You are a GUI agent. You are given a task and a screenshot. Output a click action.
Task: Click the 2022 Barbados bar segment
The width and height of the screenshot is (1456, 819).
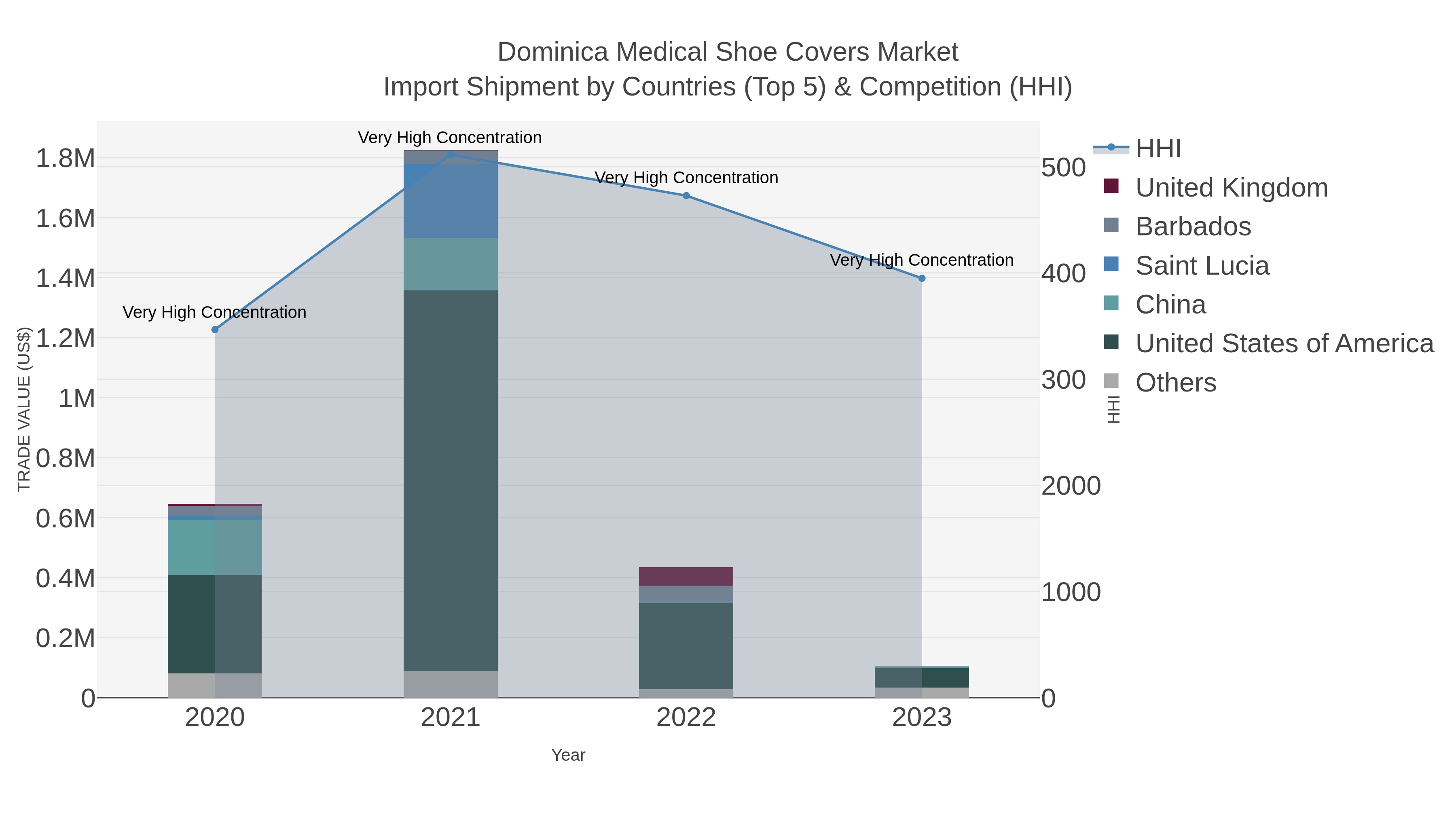686,594
